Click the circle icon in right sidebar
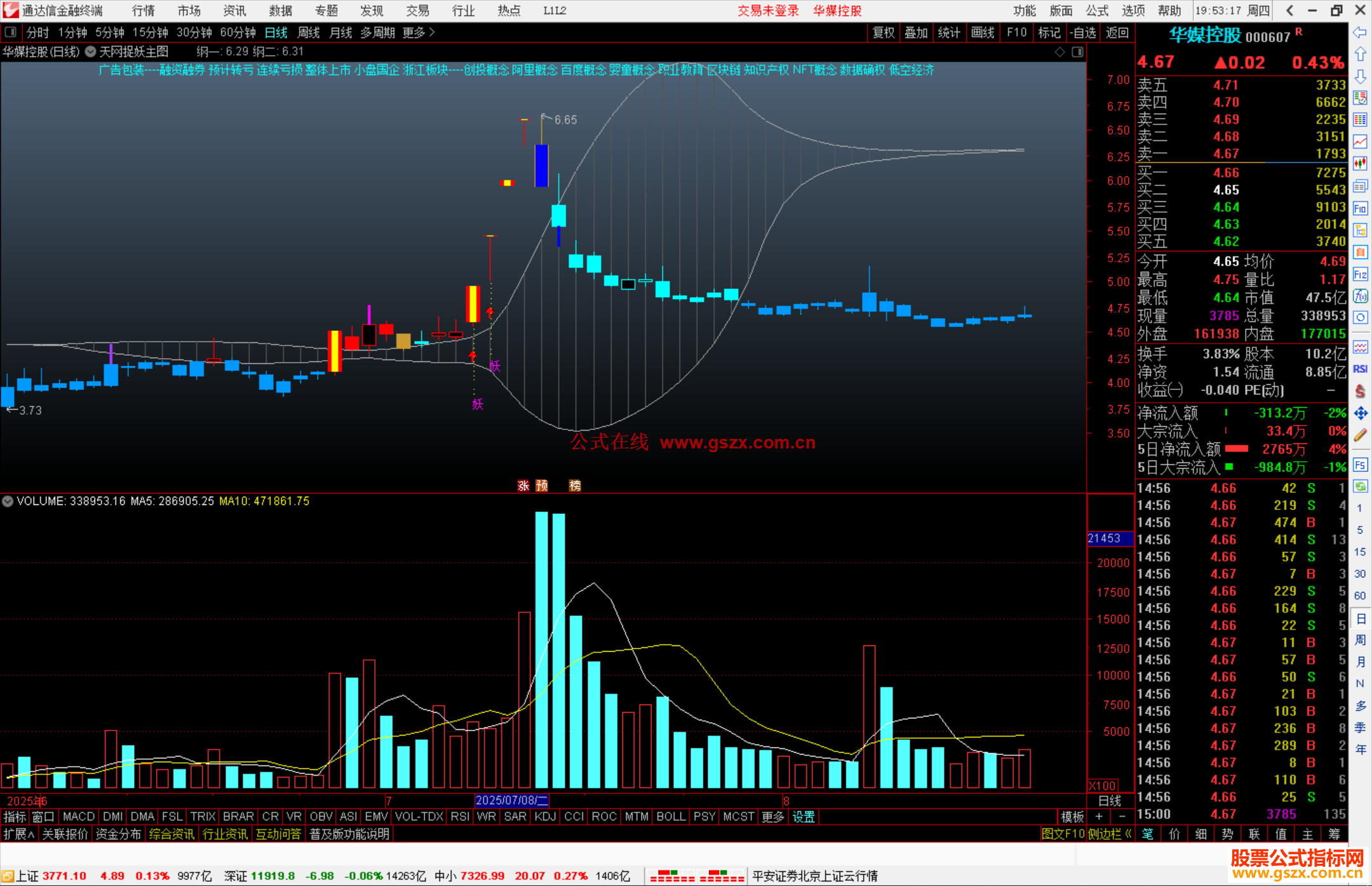This screenshot has width=1372, height=886. pyautogui.click(x=1360, y=318)
